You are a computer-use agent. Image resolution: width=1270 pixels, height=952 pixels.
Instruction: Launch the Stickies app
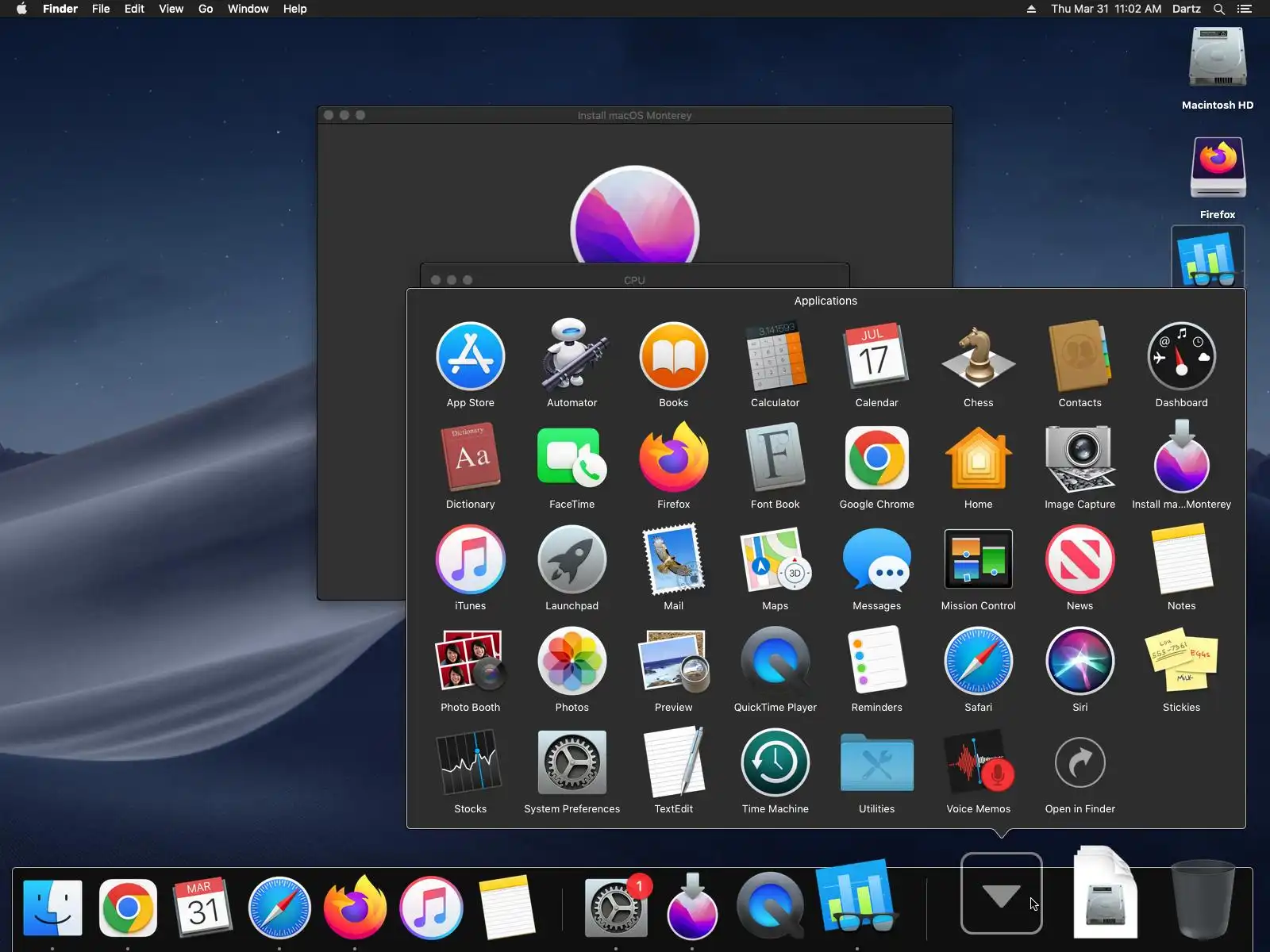[1181, 661]
